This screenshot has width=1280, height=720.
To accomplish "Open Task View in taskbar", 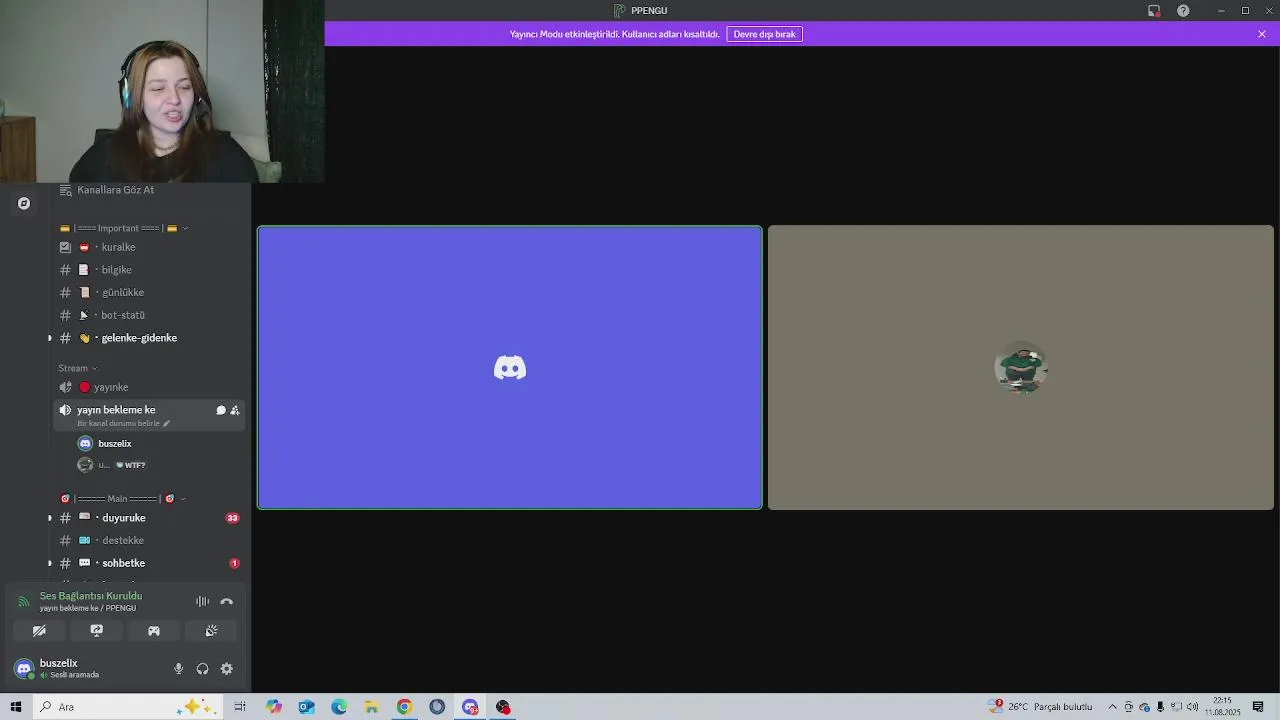I will pyautogui.click(x=240, y=707).
